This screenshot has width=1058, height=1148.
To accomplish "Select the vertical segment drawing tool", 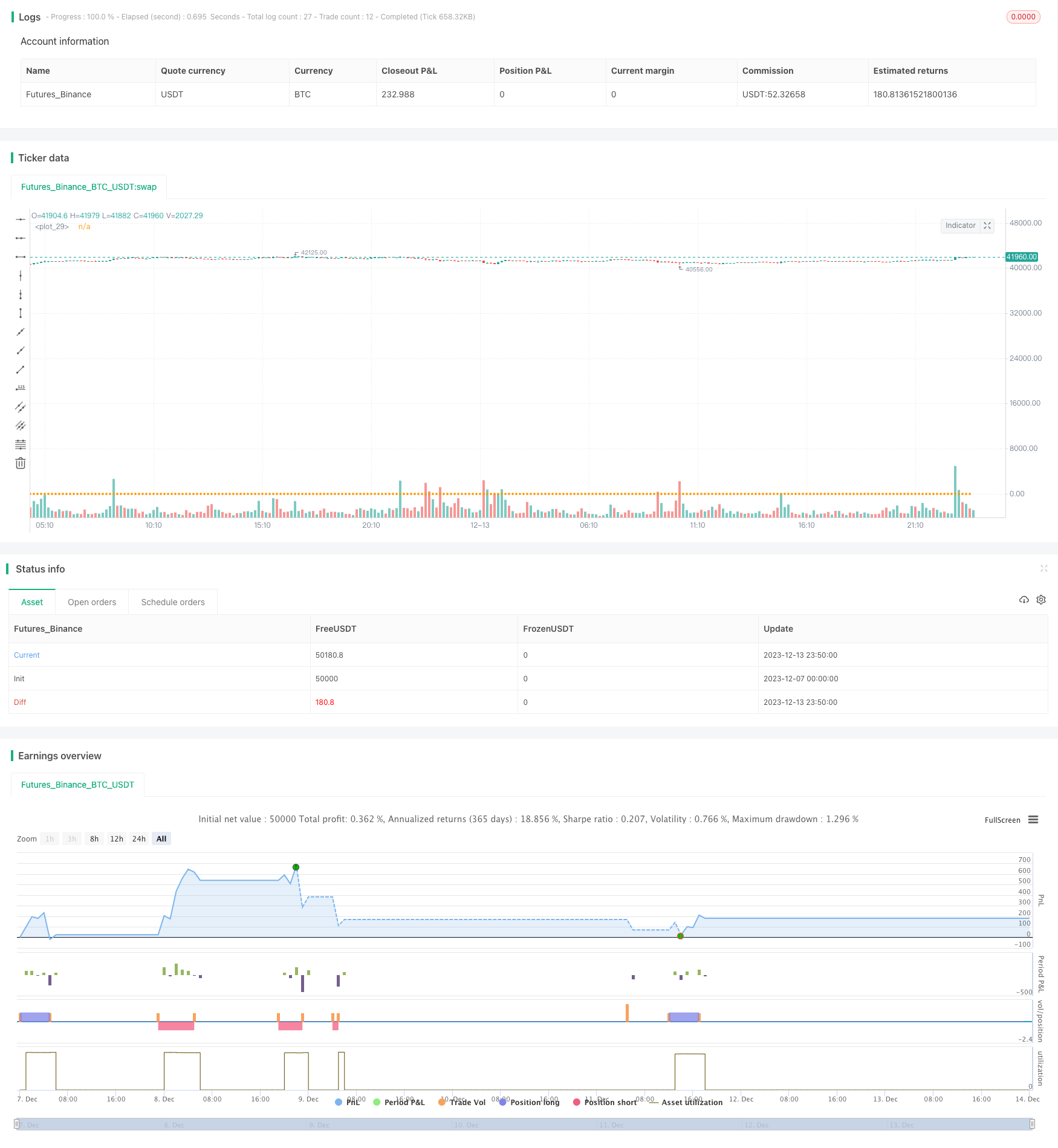I will 21,313.
